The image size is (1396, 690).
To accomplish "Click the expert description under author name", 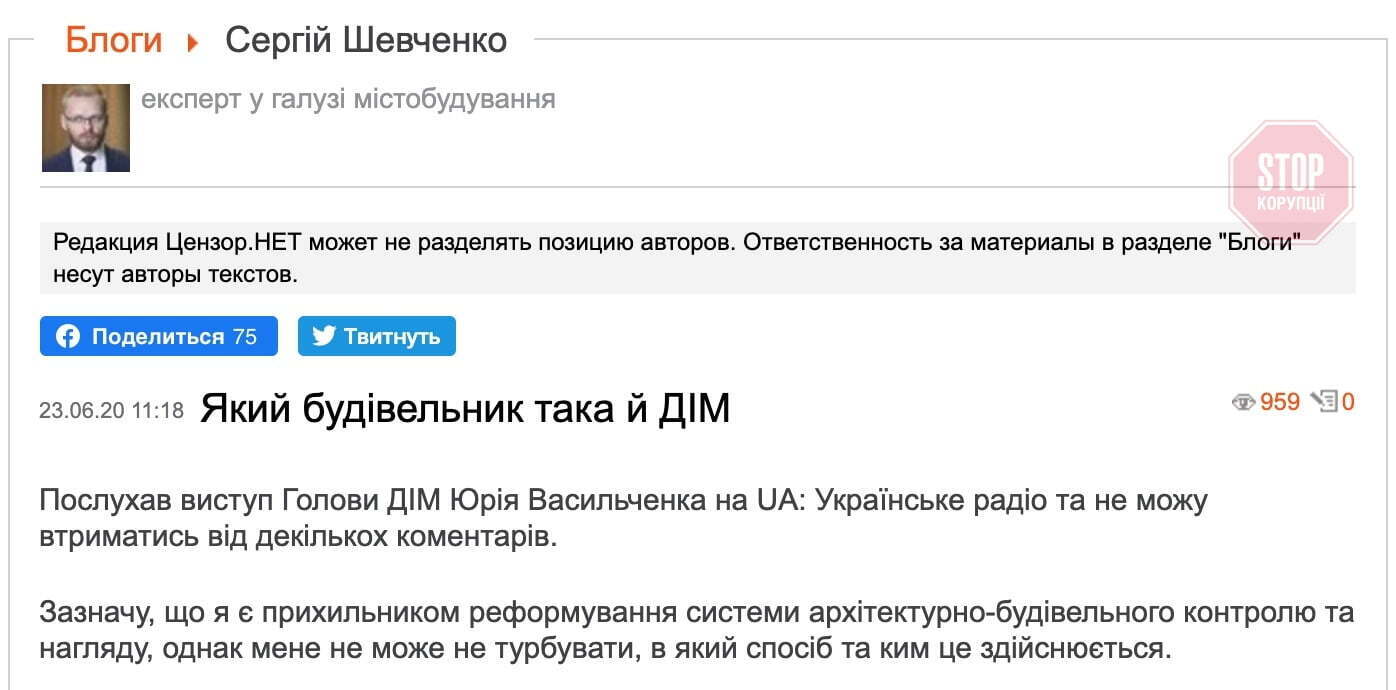I will tap(348, 99).
